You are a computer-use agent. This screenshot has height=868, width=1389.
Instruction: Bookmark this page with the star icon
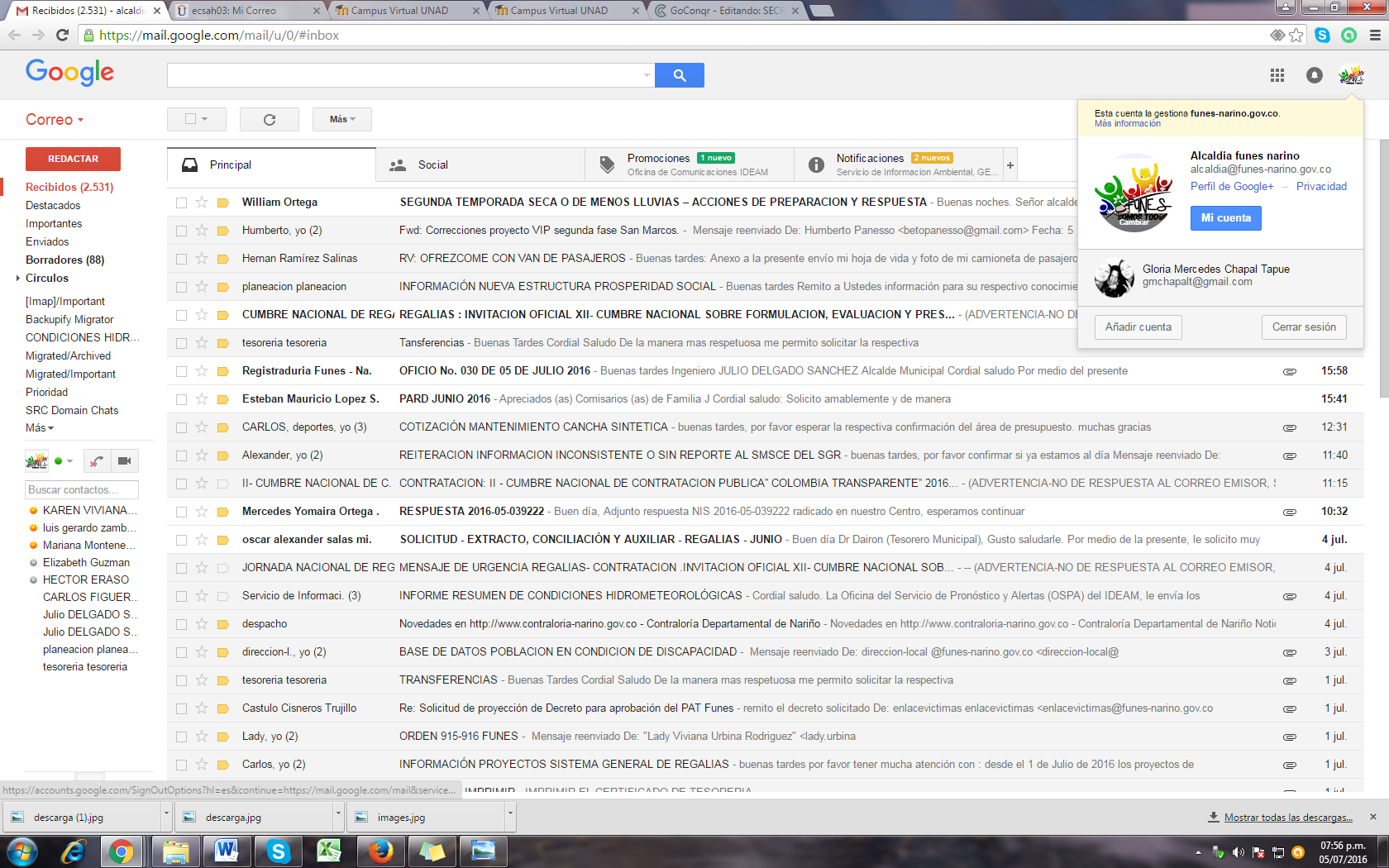coord(1296,36)
